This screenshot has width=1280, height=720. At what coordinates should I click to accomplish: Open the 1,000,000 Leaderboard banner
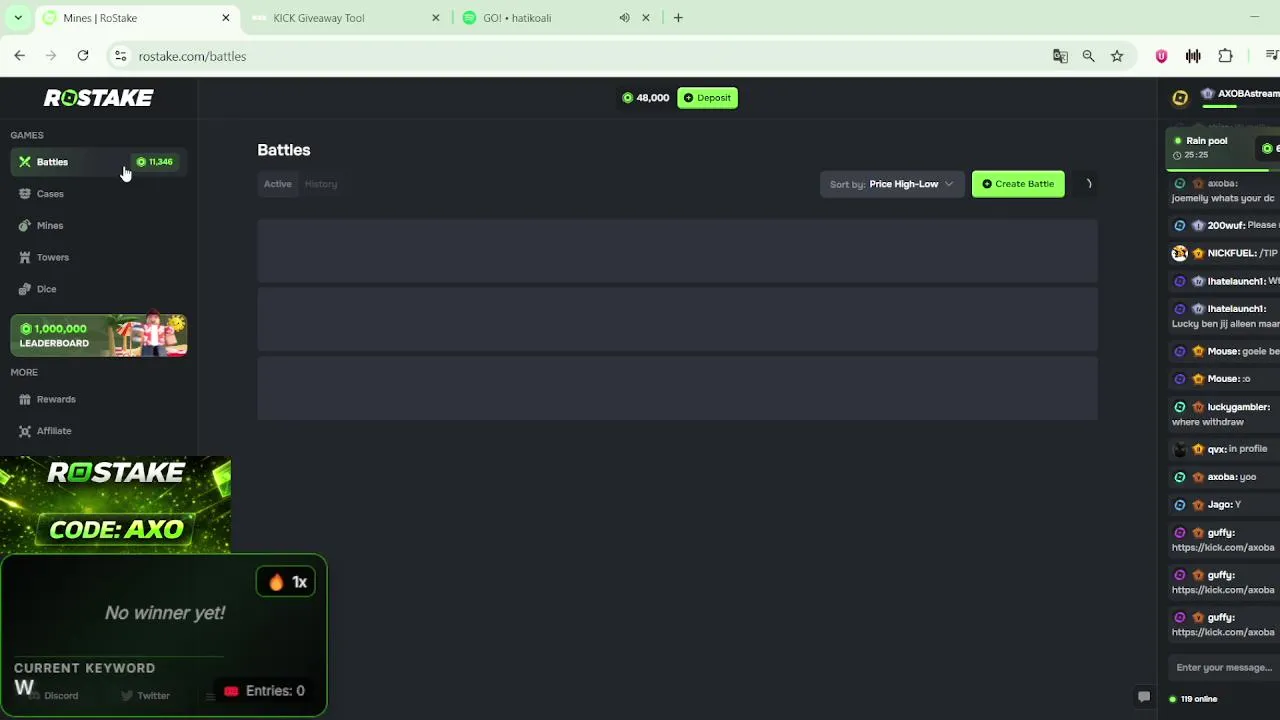tap(98, 335)
